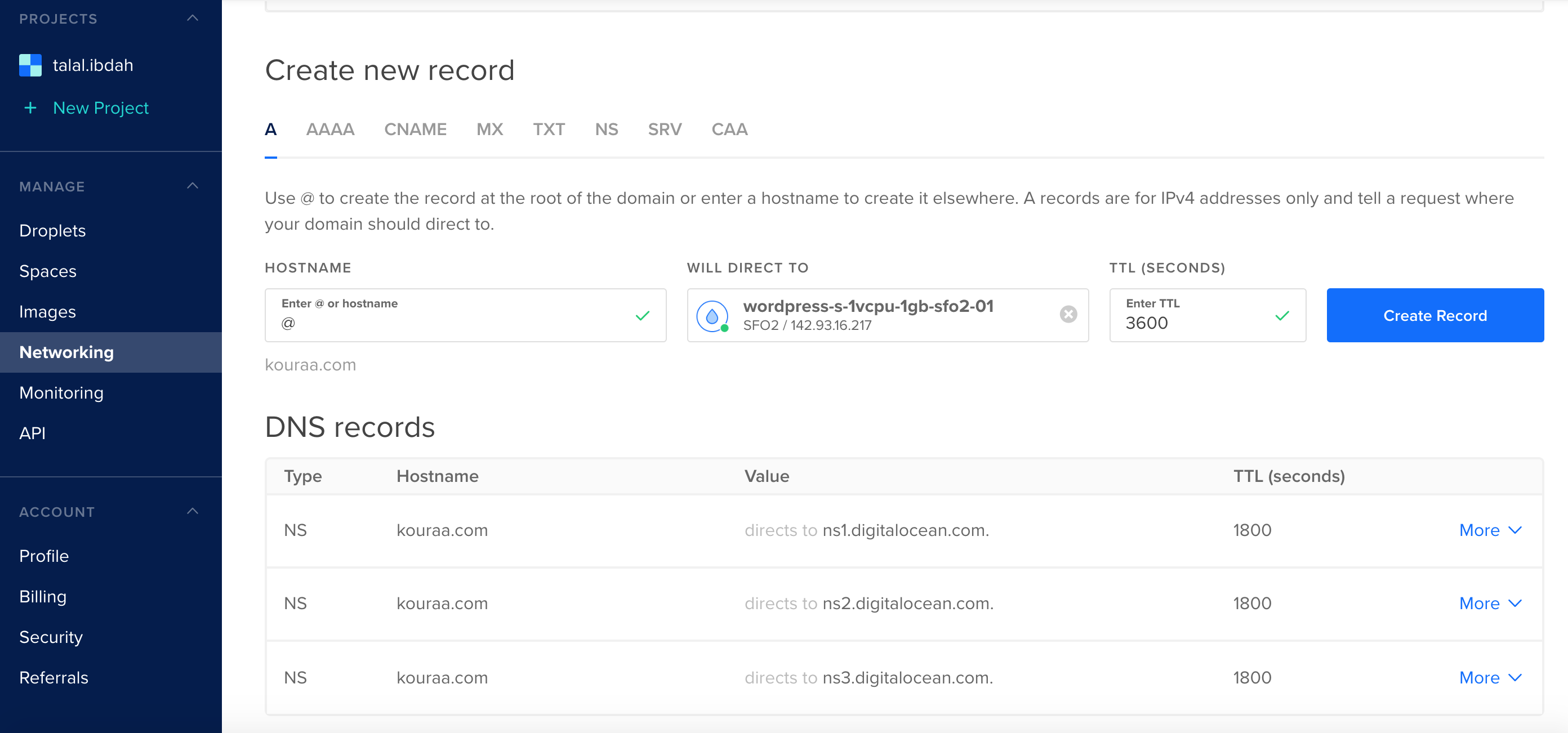Collapse the PROJECTS section
Image resolution: width=1568 pixels, height=733 pixels.
193,18
